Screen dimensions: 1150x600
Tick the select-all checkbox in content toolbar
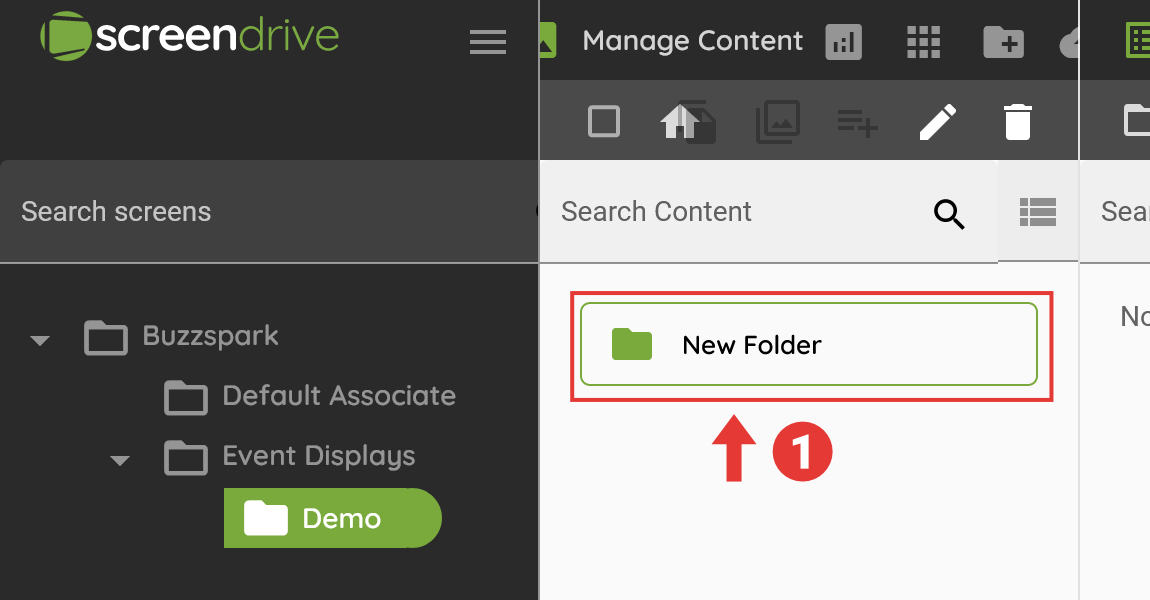point(604,122)
